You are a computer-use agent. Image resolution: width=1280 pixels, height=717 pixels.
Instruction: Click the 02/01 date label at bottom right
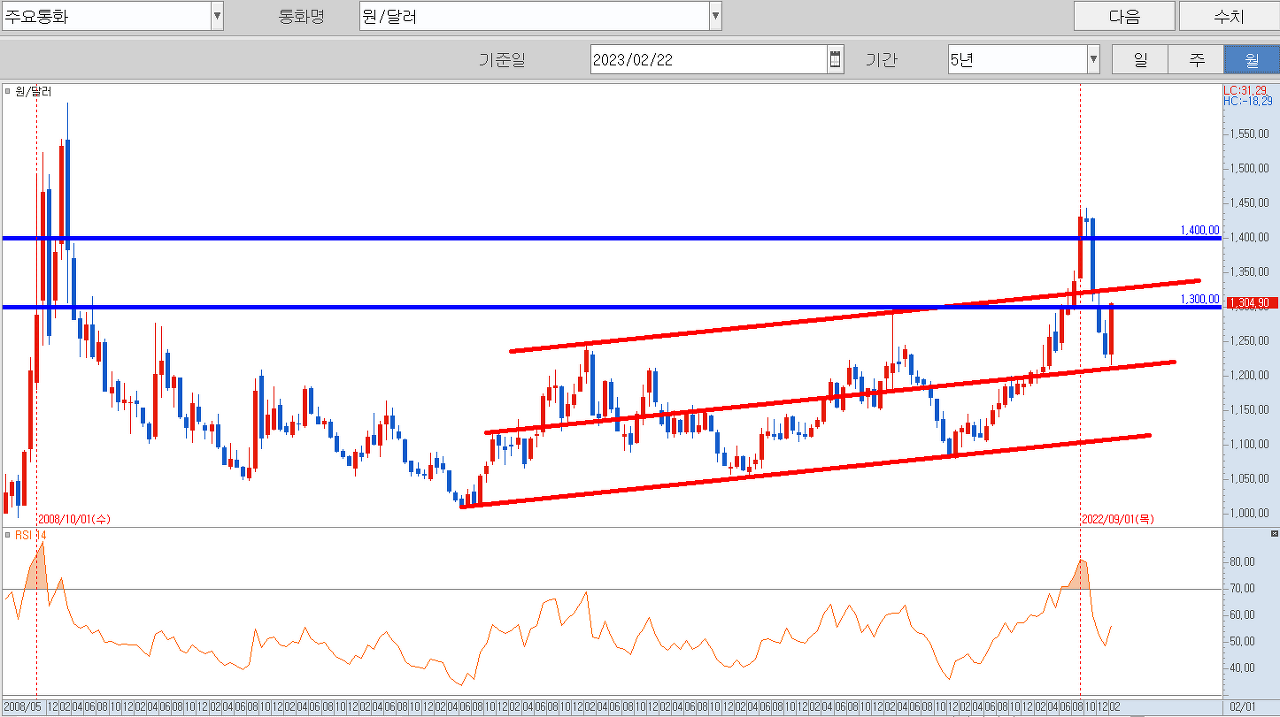(1241, 705)
